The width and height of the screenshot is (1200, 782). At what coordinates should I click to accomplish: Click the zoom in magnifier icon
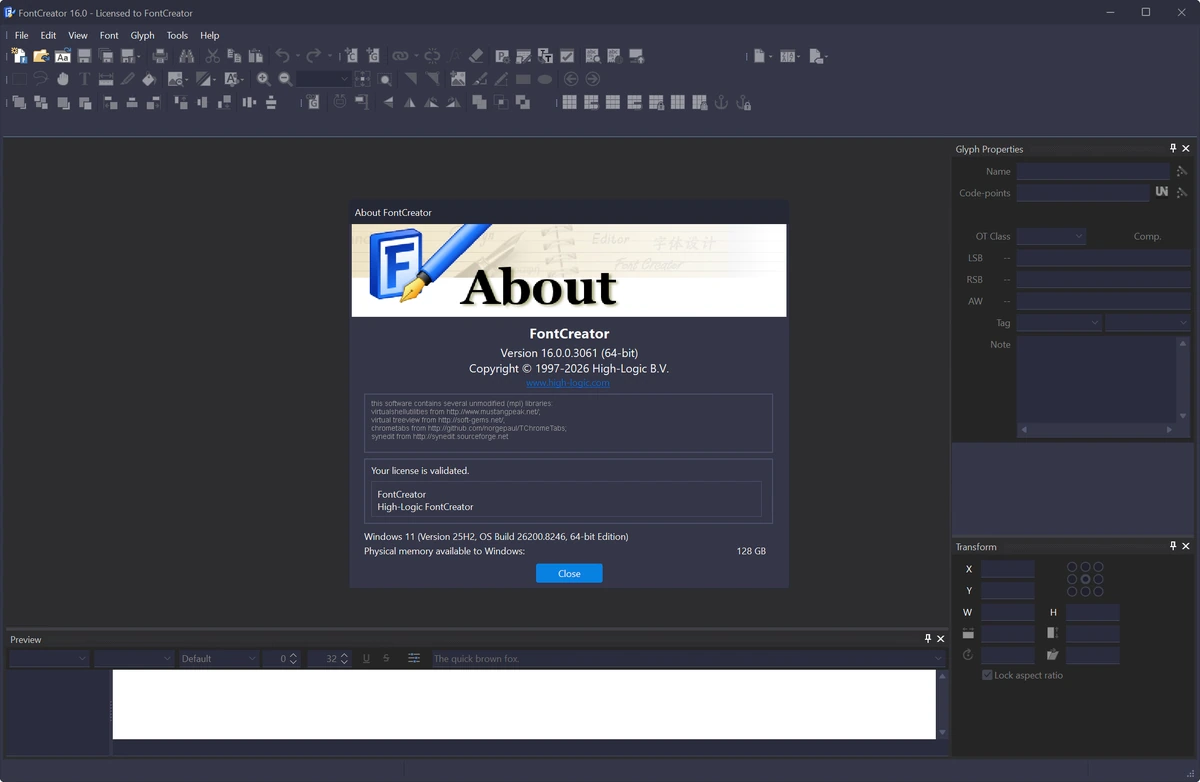[x=263, y=79]
